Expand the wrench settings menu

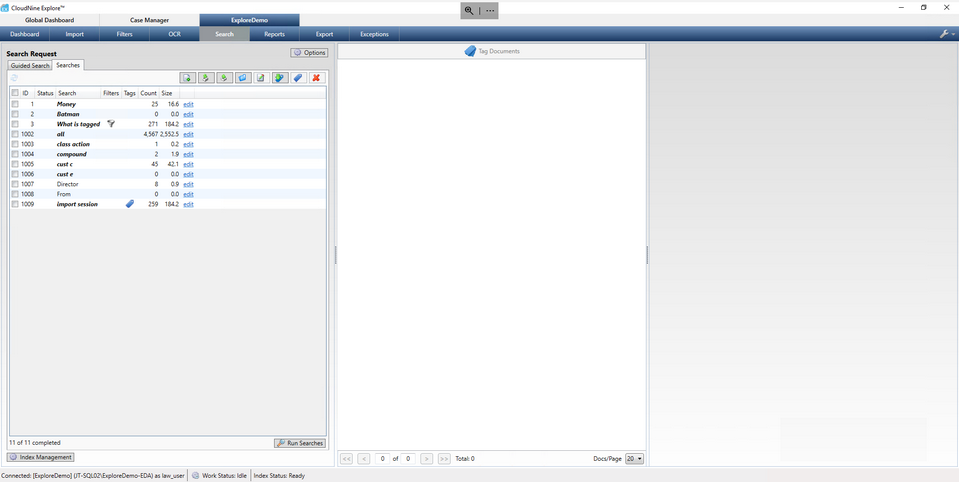946,34
